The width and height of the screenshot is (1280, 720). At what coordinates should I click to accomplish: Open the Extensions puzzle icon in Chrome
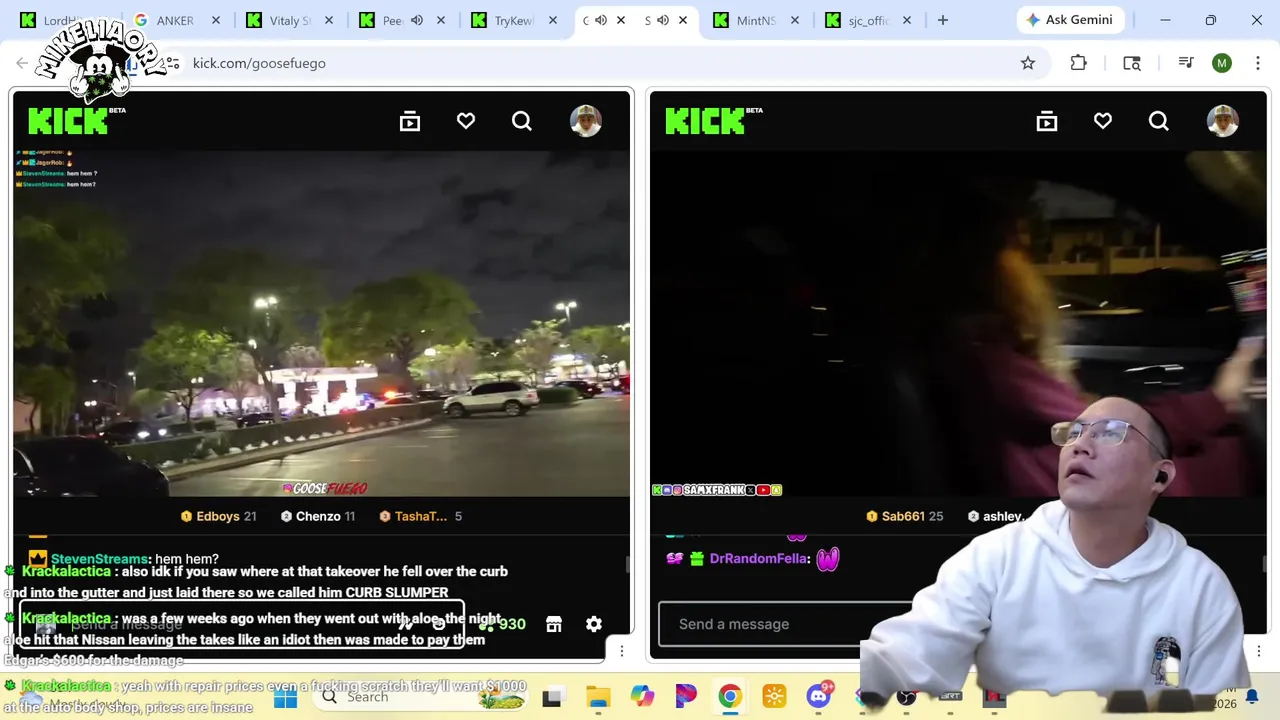[x=1078, y=63]
